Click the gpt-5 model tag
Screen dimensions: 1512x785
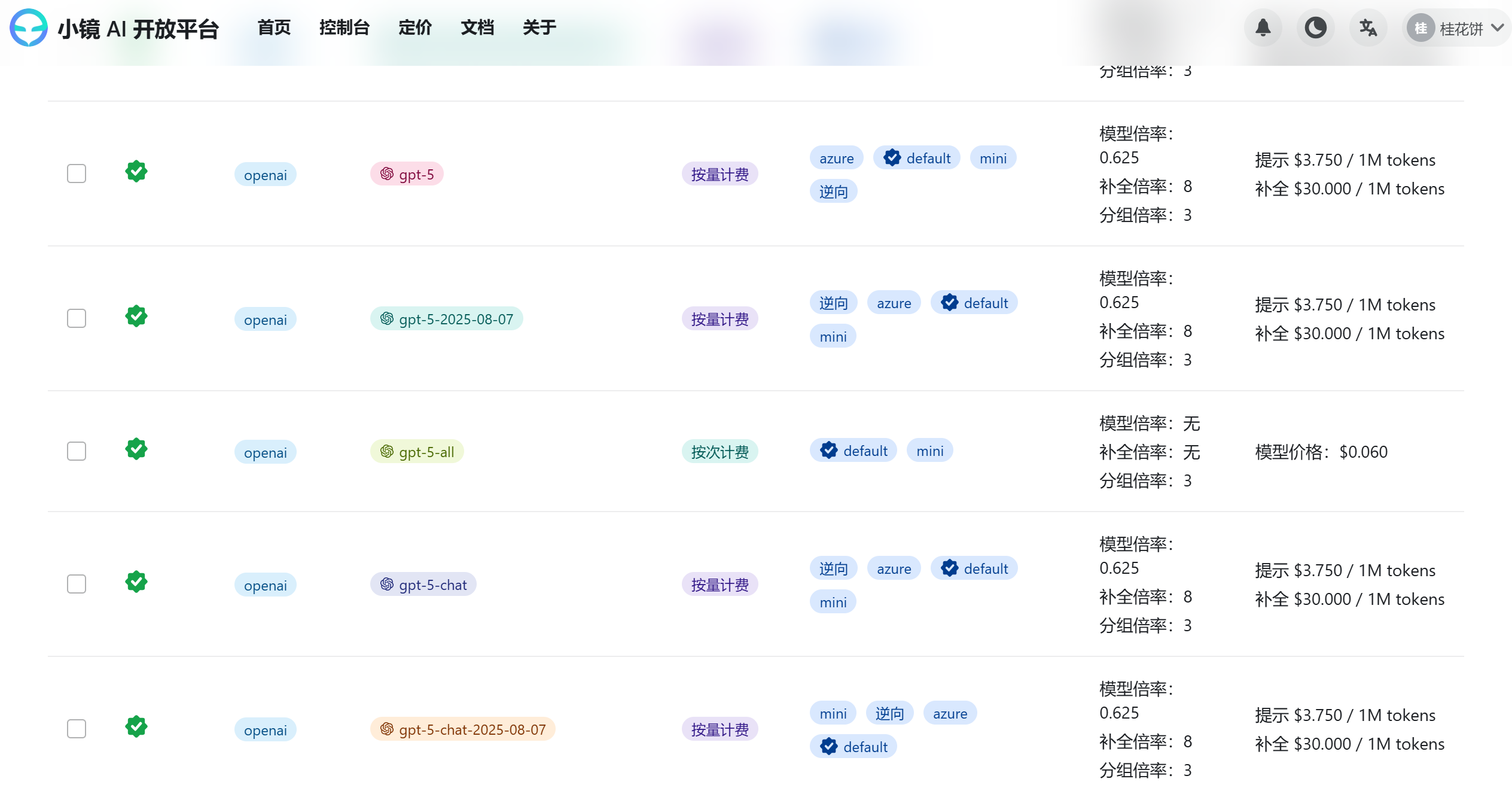[407, 174]
